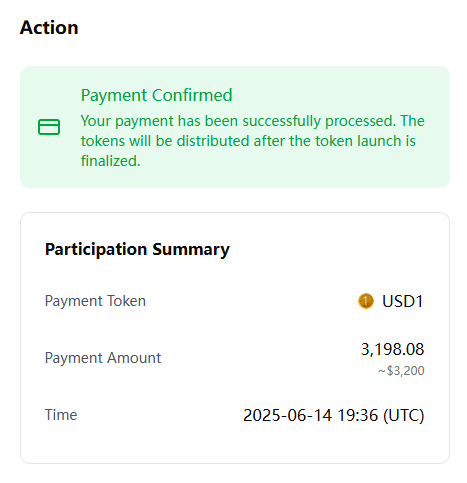Image resolution: width=467 pixels, height=483 pixels.
Task: Select the 3,198.08 amount value
Action: pos(392,349)
